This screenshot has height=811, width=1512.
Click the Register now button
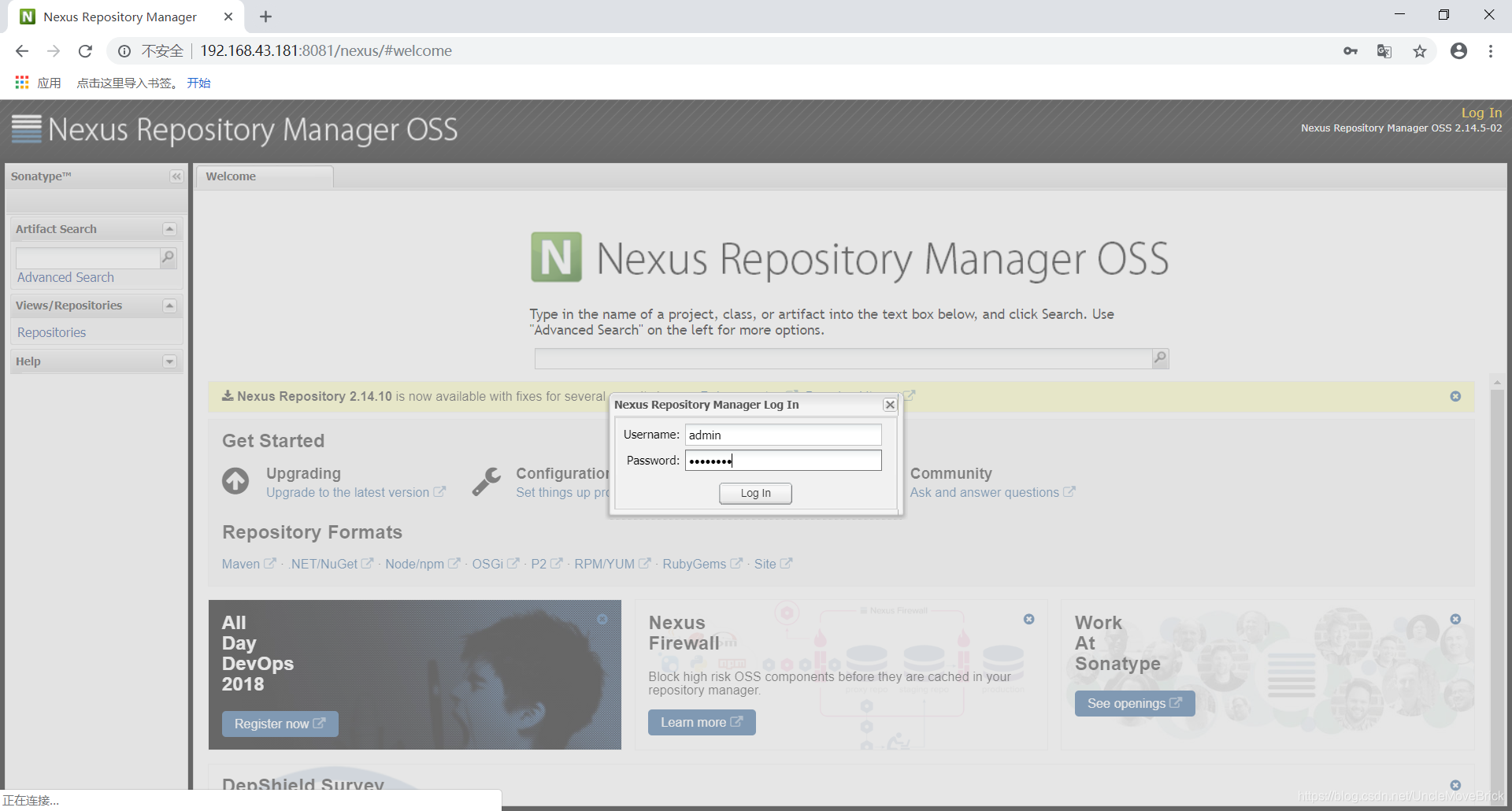[280, 724]
